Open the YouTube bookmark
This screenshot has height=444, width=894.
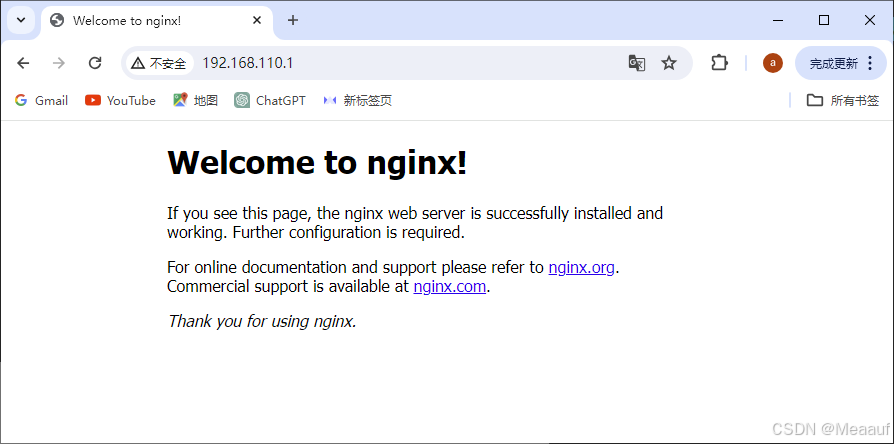(121, 100)
